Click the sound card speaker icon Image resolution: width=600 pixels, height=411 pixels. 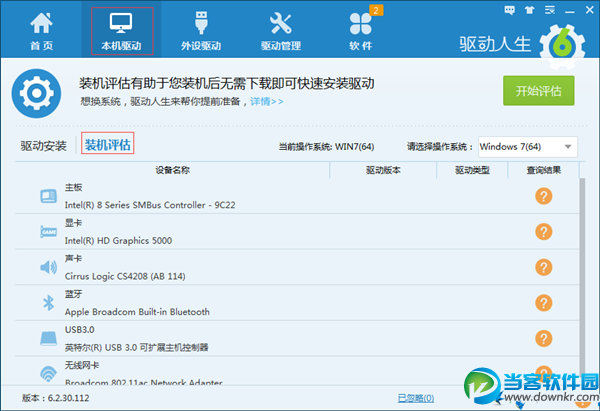click(x=49, y=267)
